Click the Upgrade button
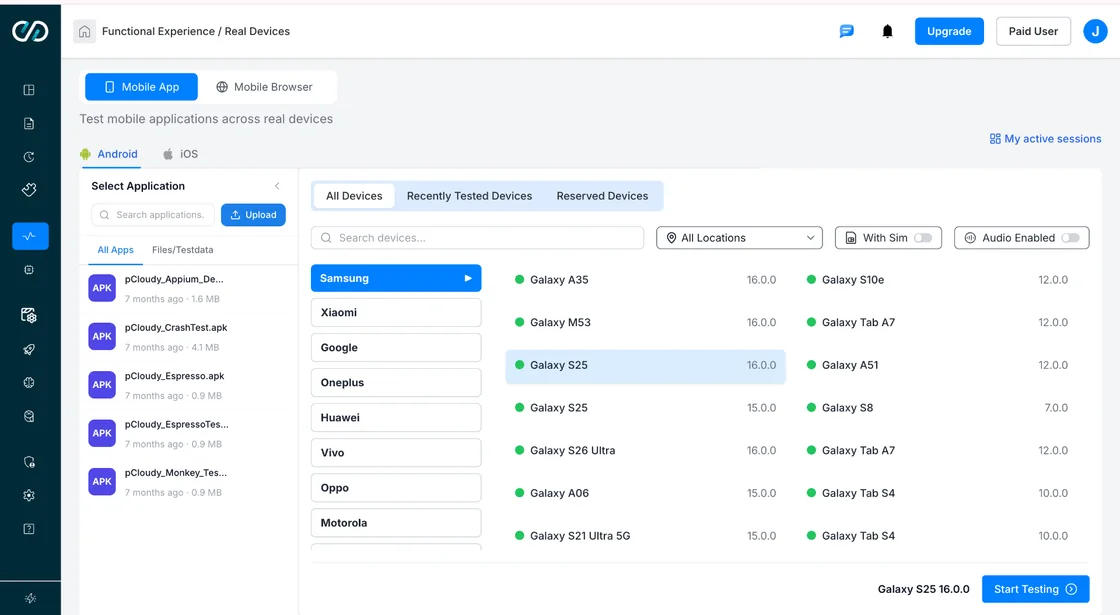1120x615 pixels. coord(949,31)
